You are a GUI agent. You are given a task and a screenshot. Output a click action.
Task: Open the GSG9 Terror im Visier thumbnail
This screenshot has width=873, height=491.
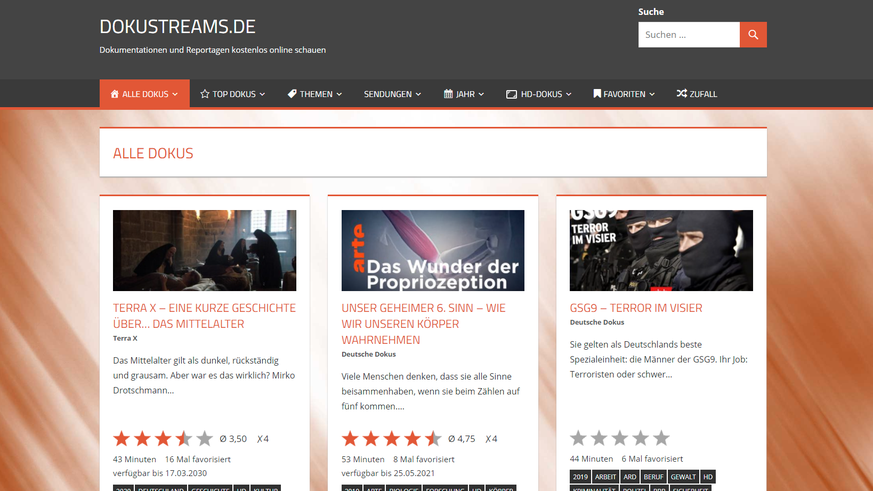(661, 251)
